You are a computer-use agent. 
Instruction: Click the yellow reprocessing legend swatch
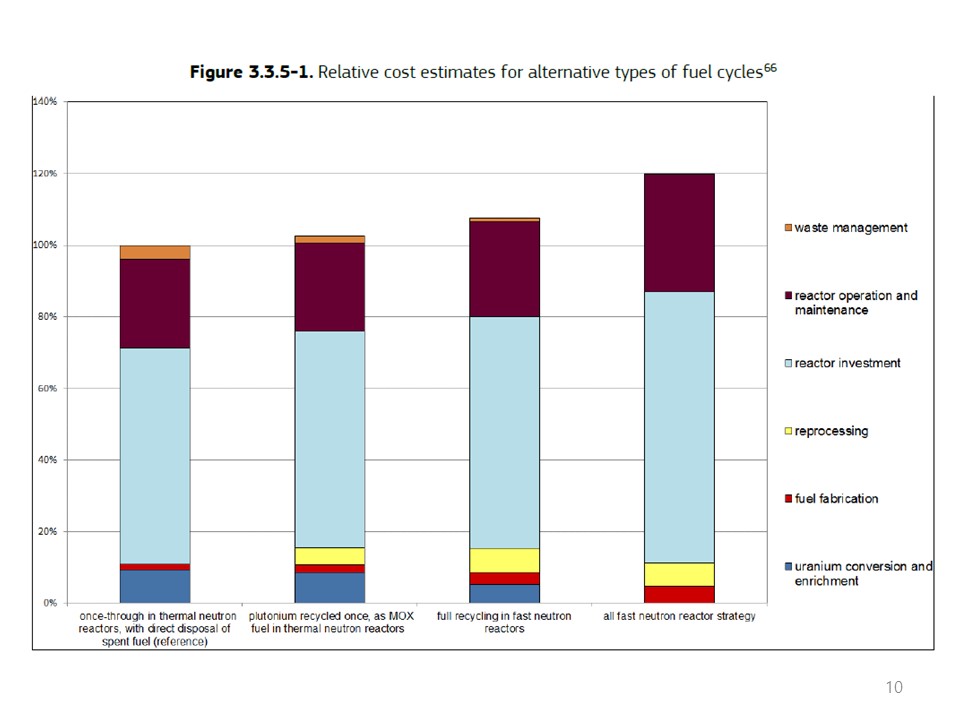(x=787, y=431)
